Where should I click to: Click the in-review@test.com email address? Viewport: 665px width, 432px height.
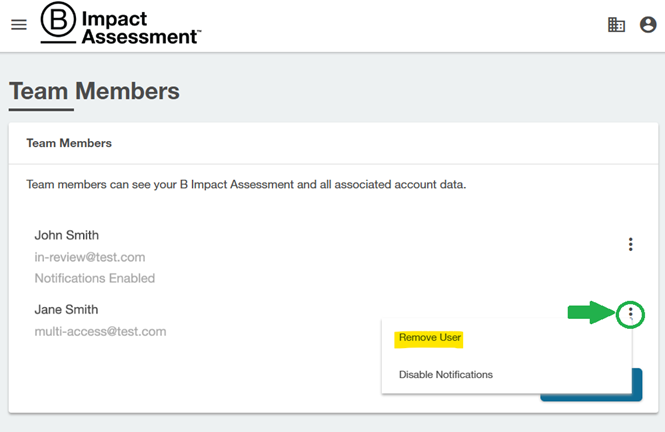coord(90,257)
